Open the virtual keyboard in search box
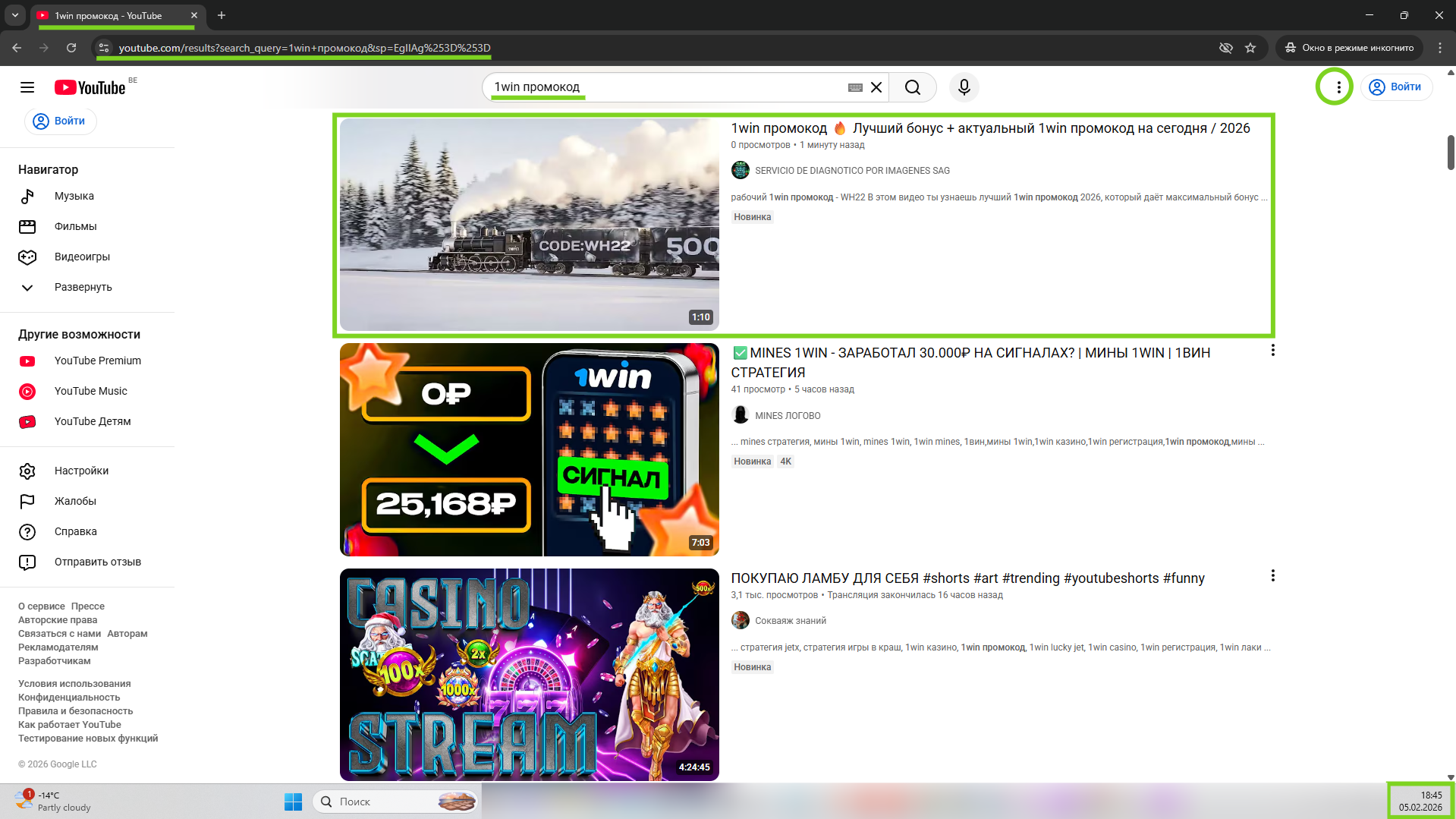The height and width of the screenshot is (819, 1456). [855, 87]
